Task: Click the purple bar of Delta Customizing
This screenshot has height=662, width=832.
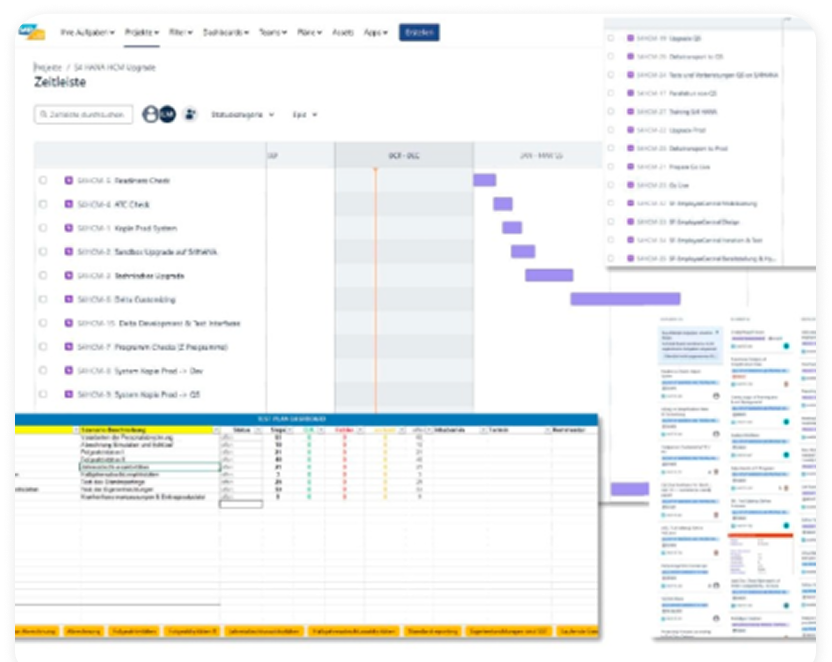Action: pyautogui.click(x=625, y=299)
